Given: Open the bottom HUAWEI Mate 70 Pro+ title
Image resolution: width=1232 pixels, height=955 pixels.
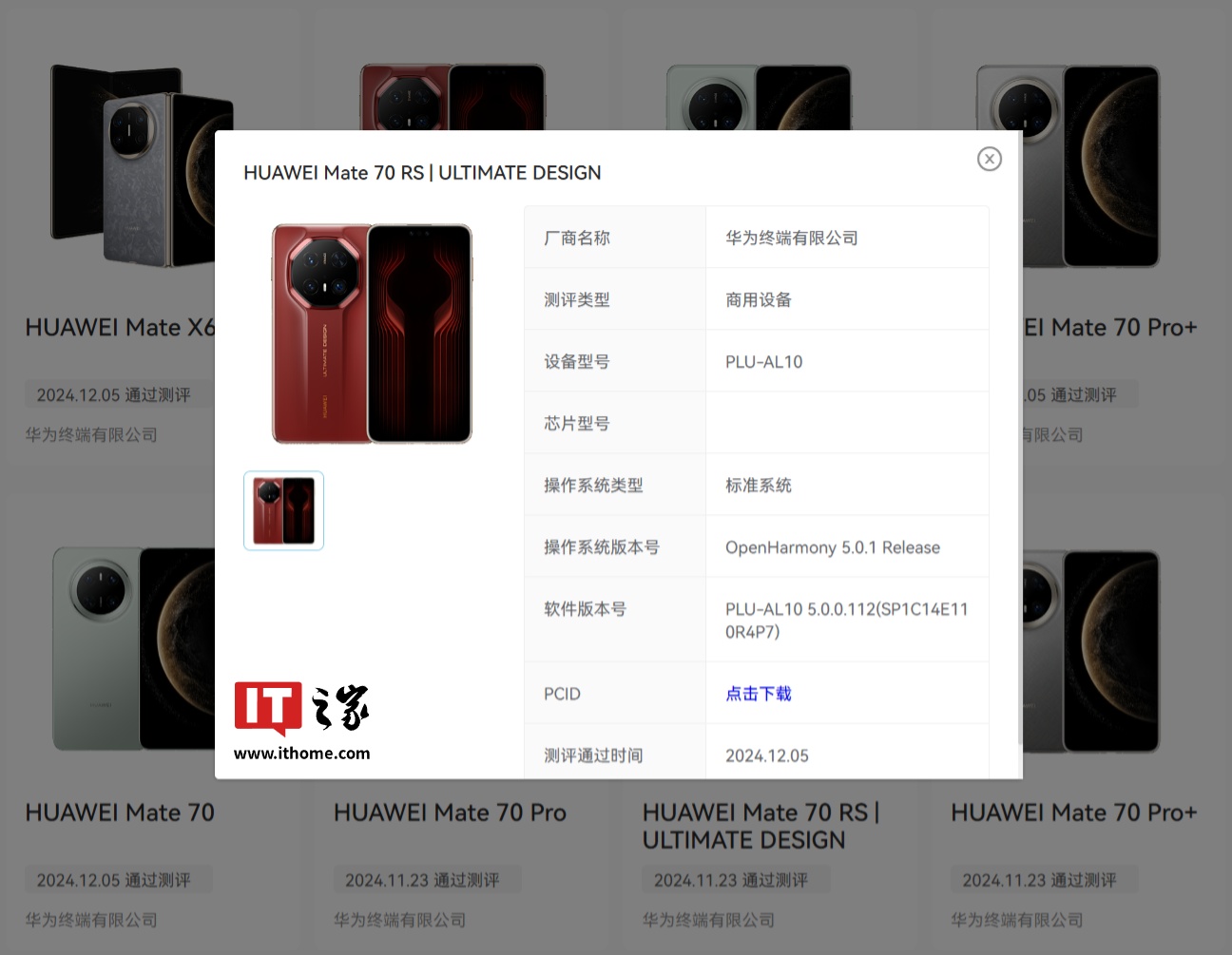Looking at the screenshot, I should tap(1074, 812).
